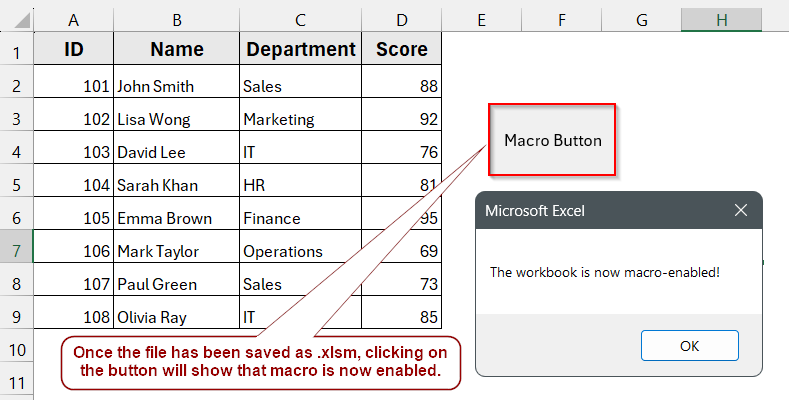Click the cell with ID 104
The width and height of the screenshot is (789, 400).
74,185
